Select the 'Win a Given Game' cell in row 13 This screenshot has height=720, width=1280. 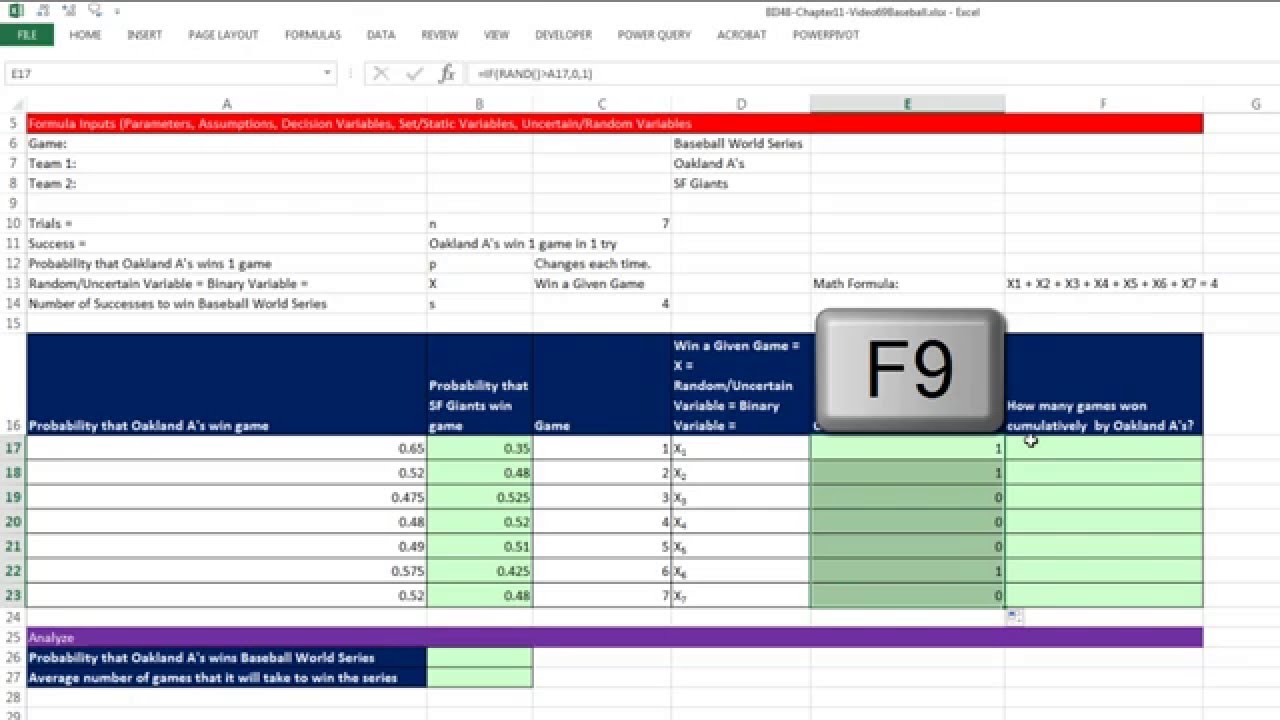602,283
